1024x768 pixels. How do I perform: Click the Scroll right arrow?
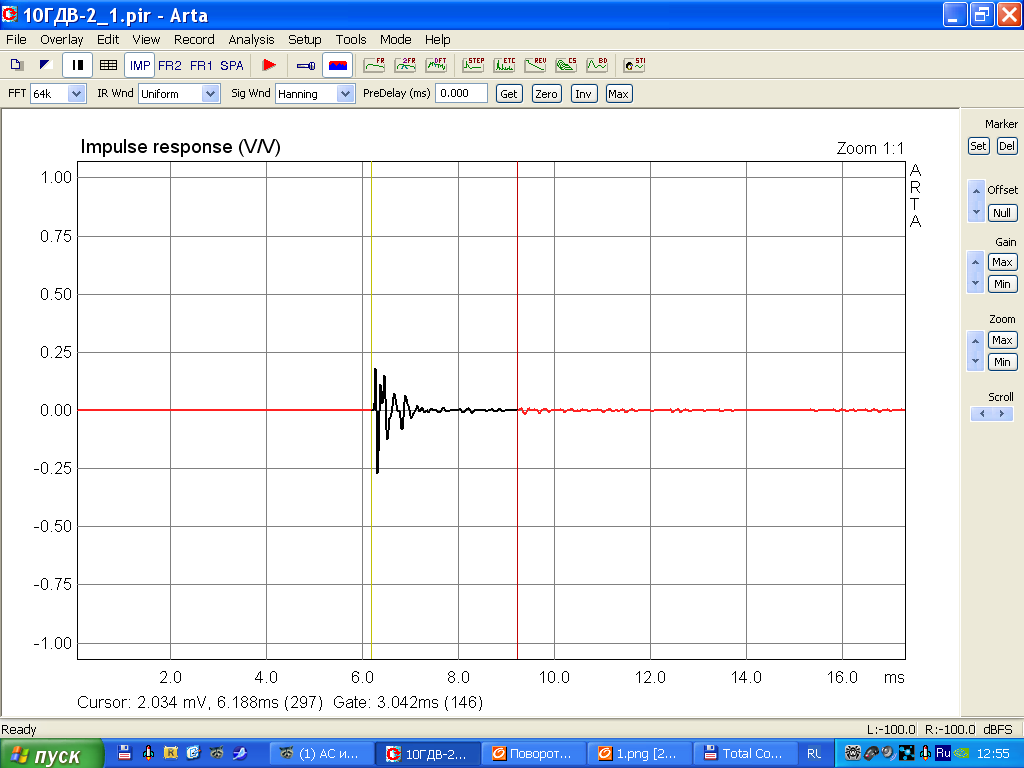(1002, 413)
